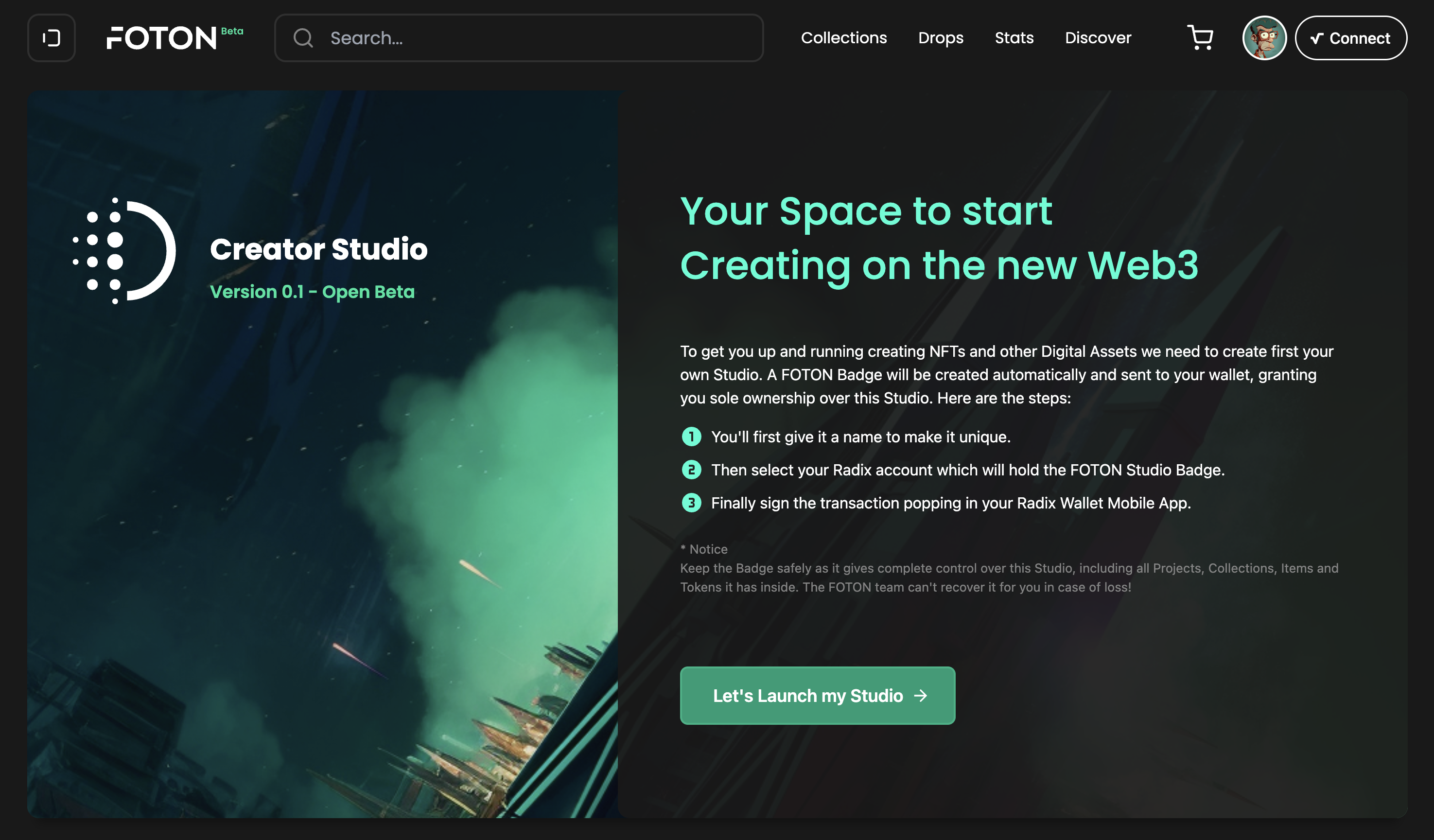
Task: Click the 'Creating on the new Web3' heading line
Action: (x=939, y=266)
